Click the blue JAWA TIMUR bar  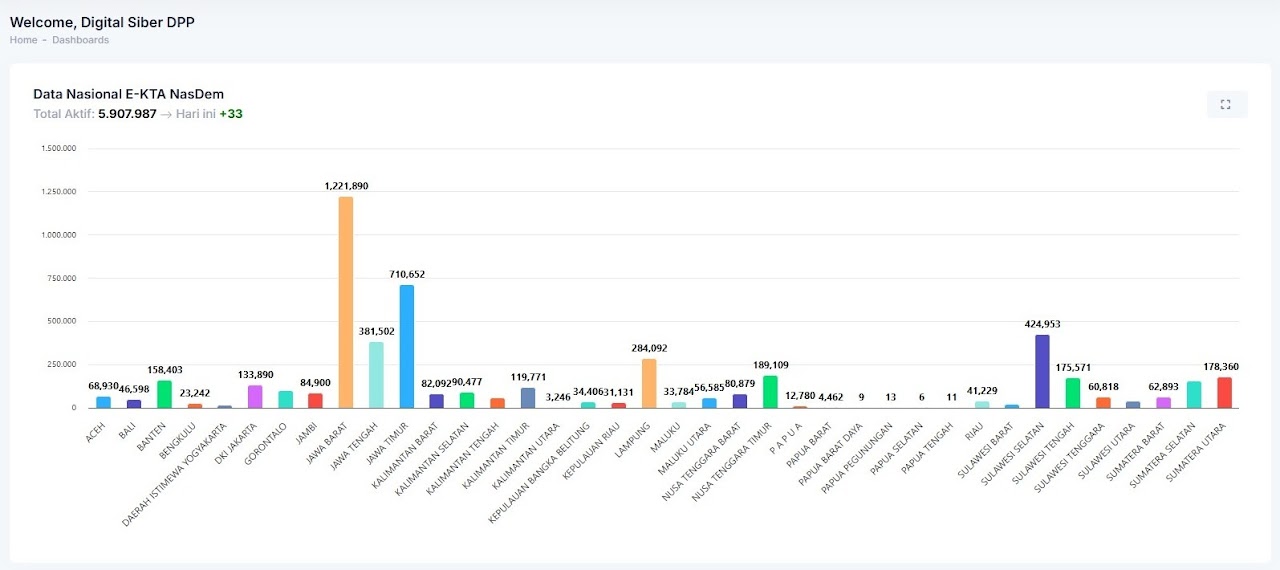click(x=406, y=346)
